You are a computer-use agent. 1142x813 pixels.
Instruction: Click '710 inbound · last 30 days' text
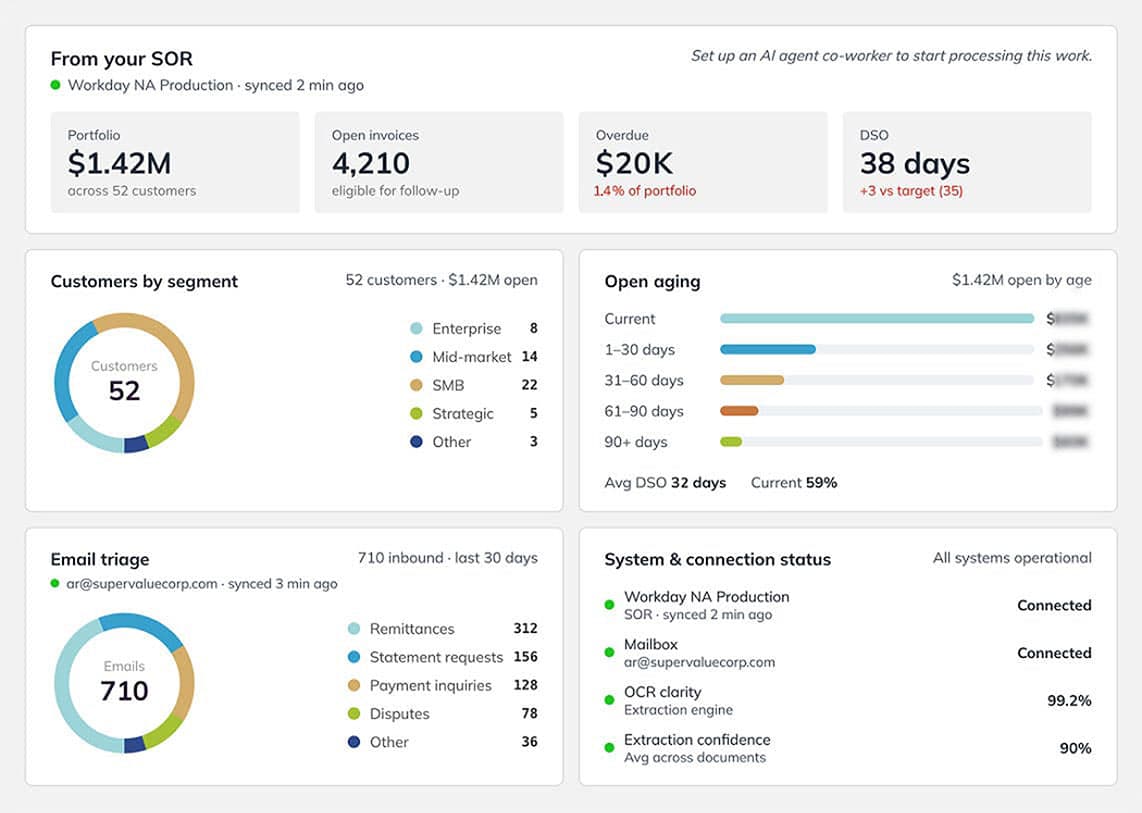tap(447, 558)
